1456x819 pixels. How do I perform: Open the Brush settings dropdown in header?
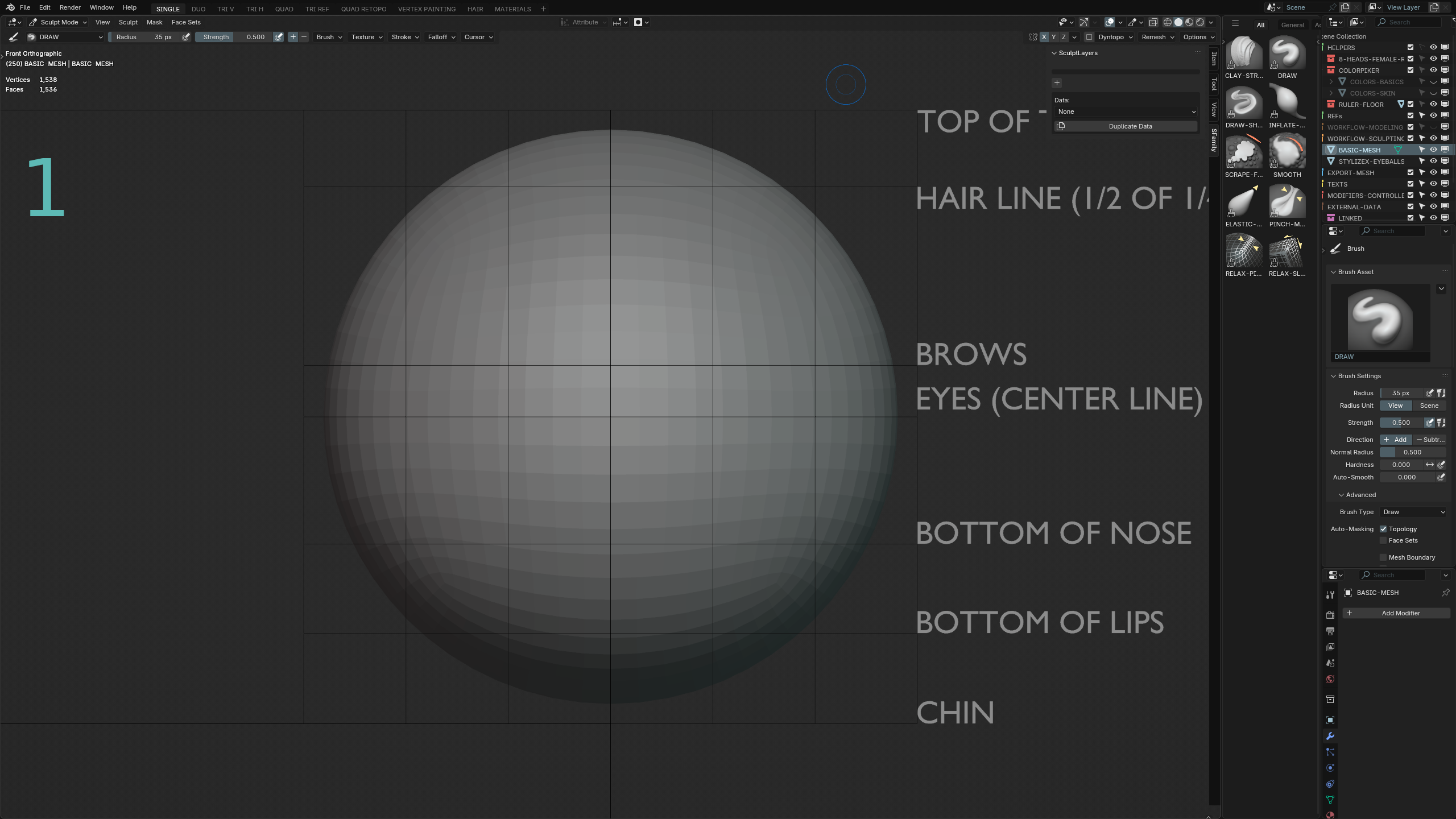[329, 37]
